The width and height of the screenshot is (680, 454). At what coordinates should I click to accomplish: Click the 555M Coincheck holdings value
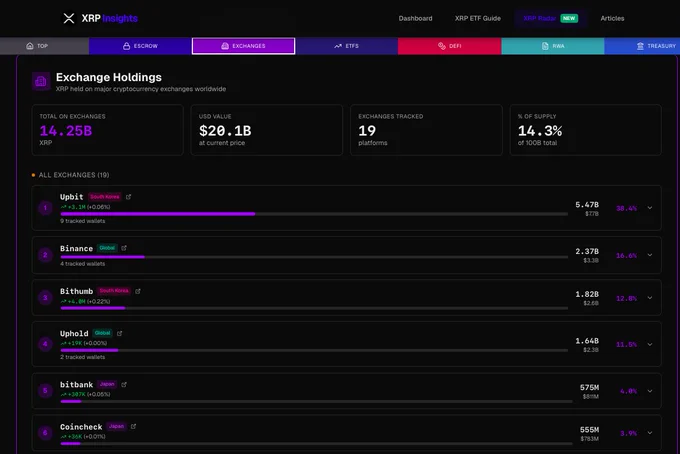click(x=589, y=430)
